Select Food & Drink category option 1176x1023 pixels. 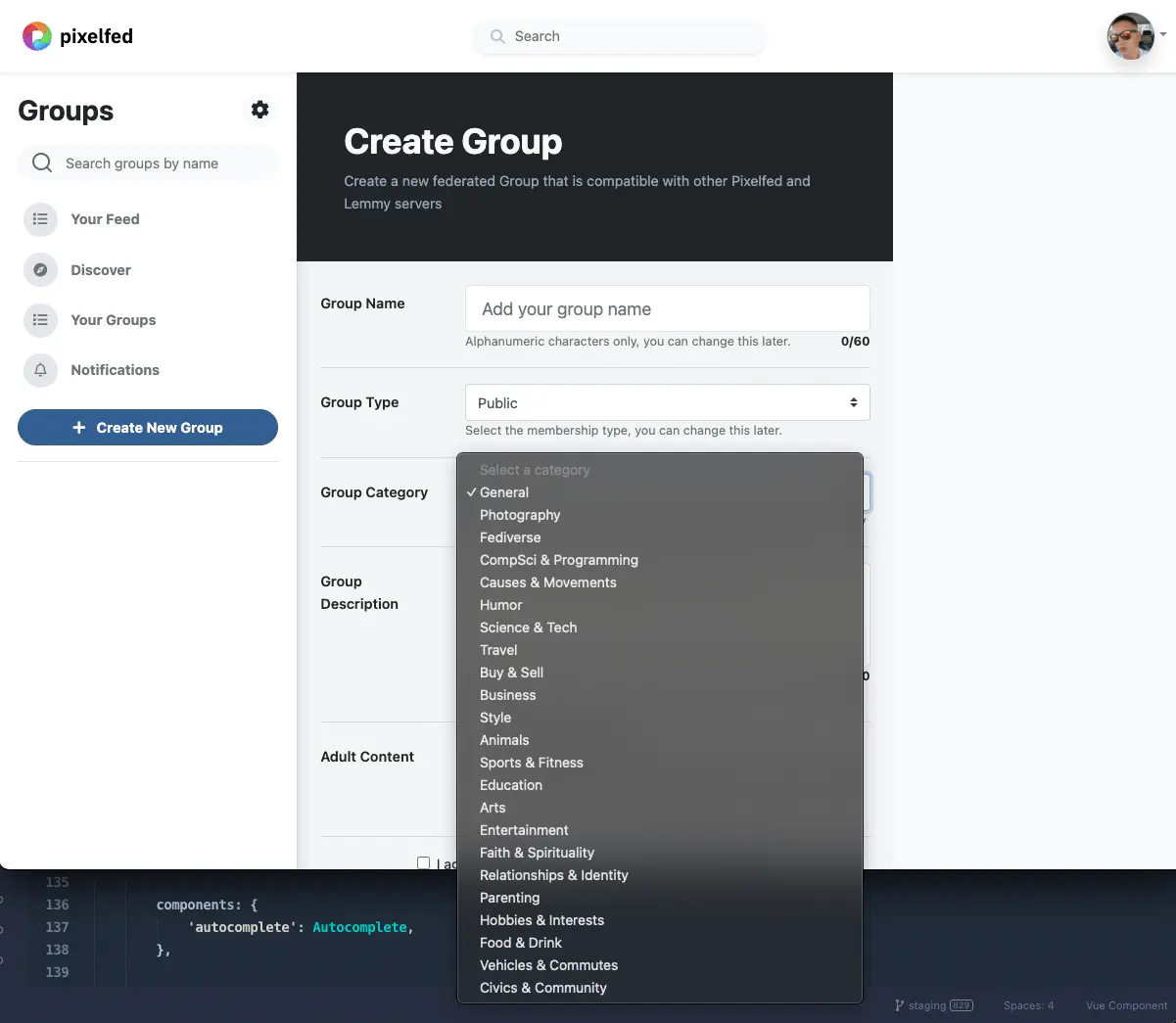point(520,943)
